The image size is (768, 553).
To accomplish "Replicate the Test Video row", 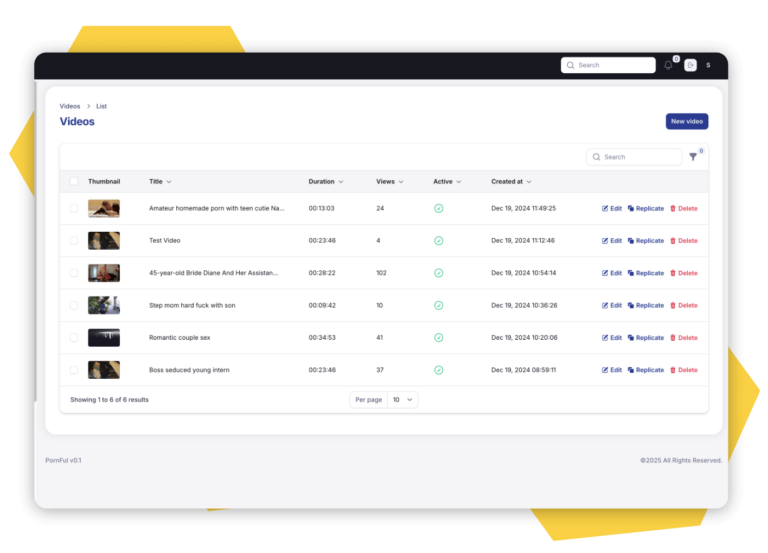I will click(646, 240).
